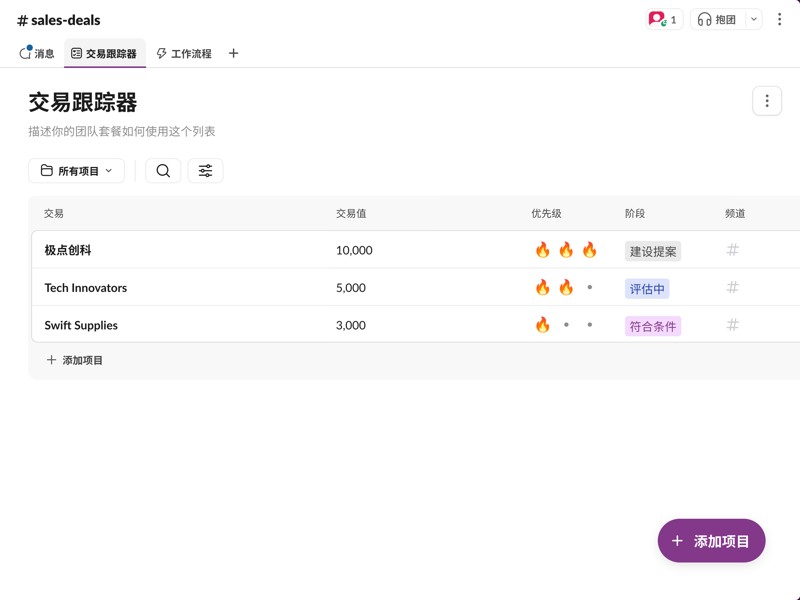
Task: Toggle the third fire on Tech Innovators priority
Action: (589, 287)
